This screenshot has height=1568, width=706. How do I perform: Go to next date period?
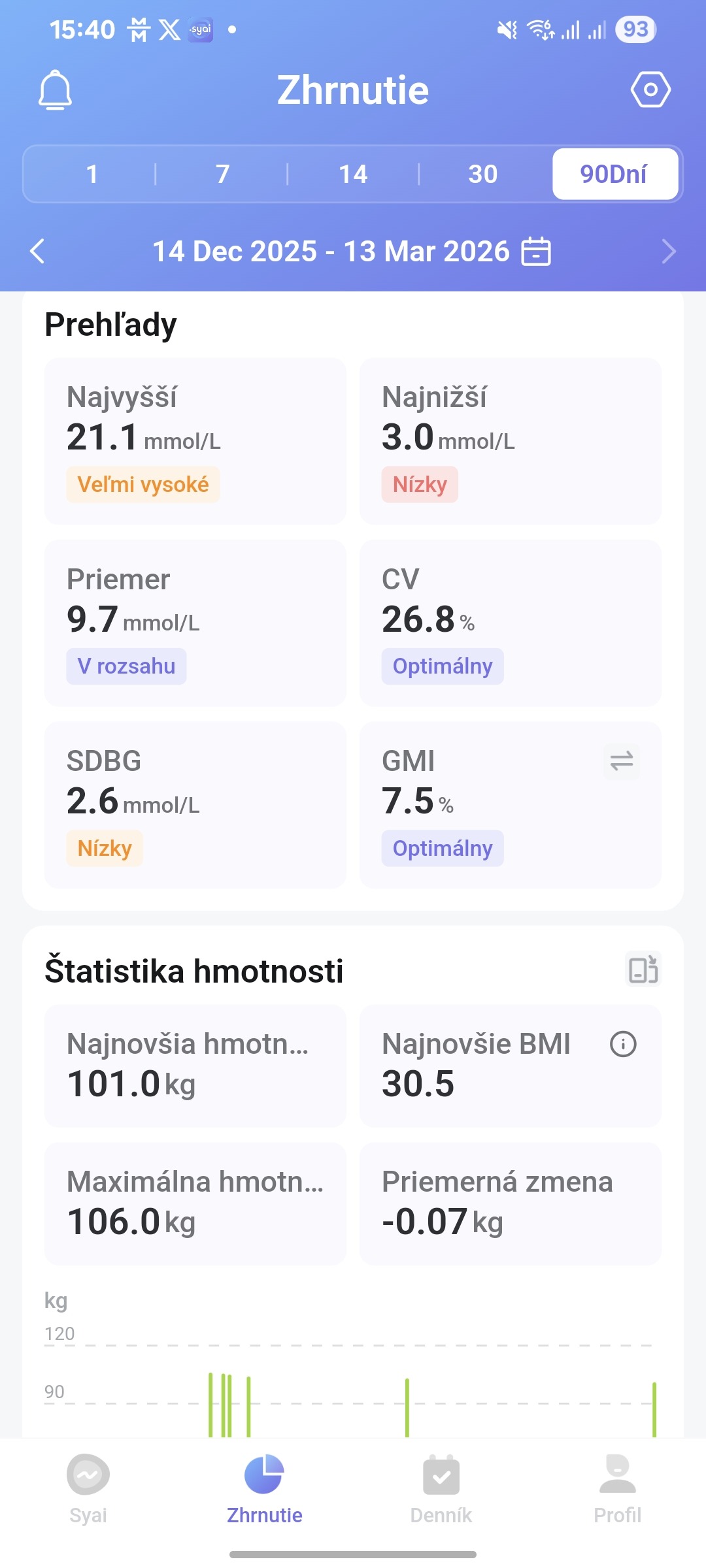[668, 252]
